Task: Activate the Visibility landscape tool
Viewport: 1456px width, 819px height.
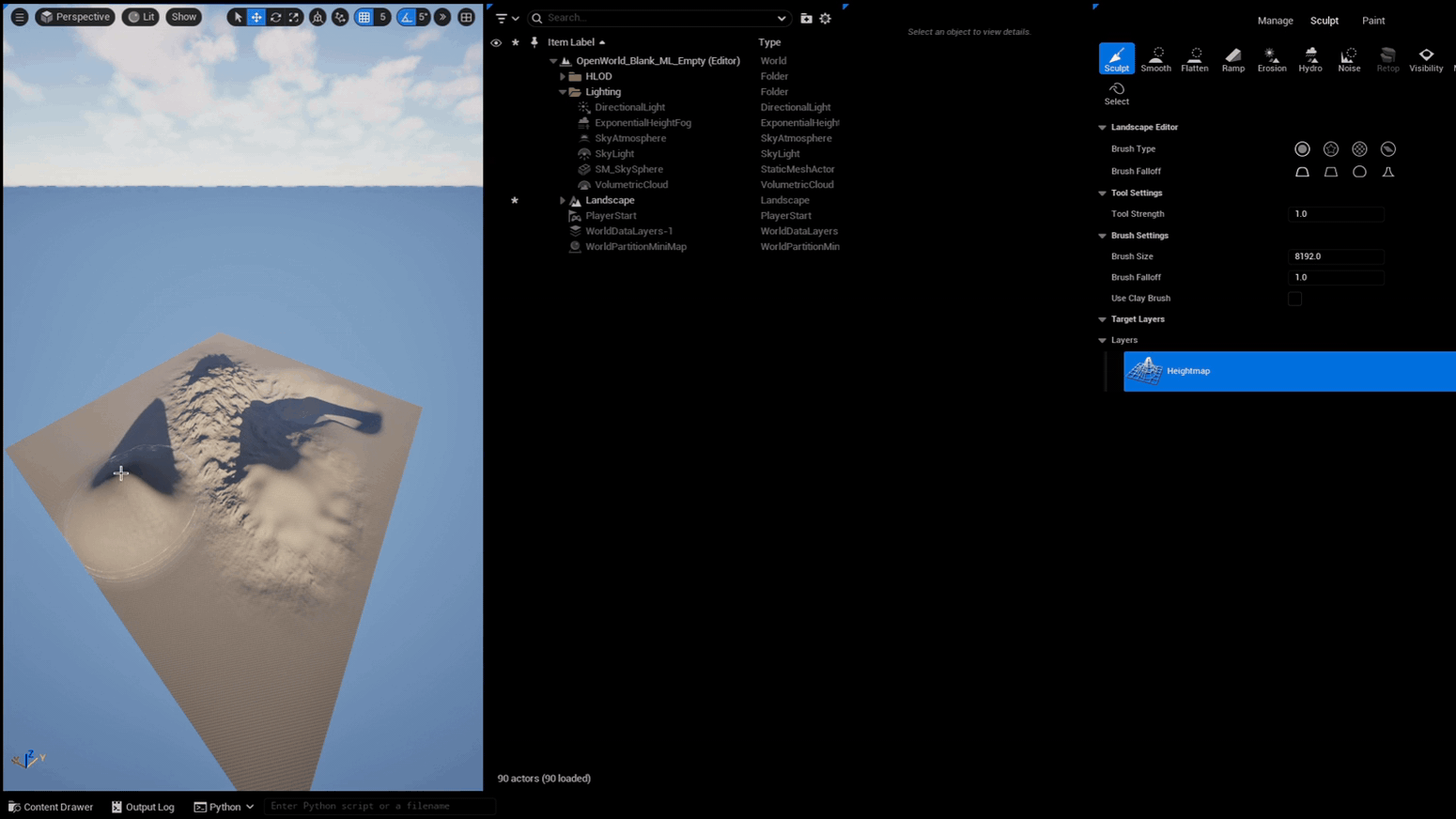Action: [1425, 58]
